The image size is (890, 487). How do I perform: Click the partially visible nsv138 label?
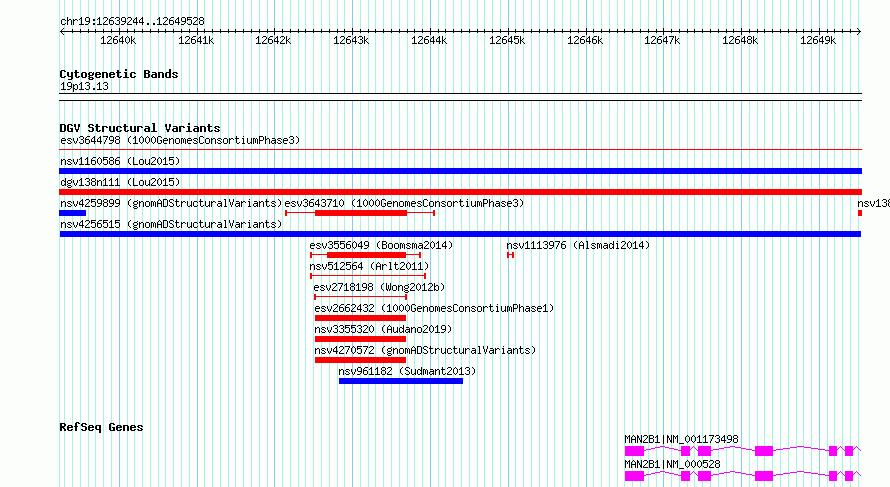tap(874, 203)
